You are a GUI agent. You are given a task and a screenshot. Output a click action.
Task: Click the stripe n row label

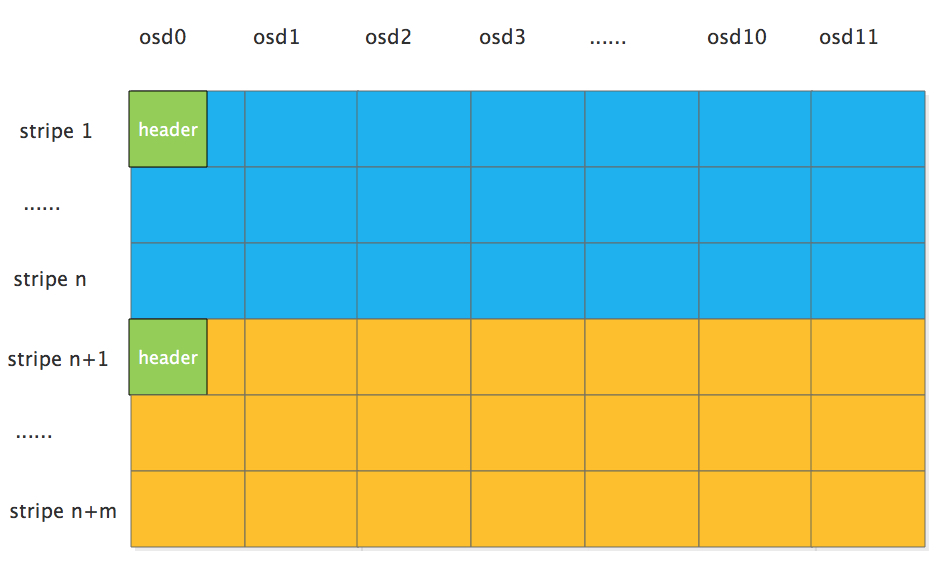click(x=50, y=279)
